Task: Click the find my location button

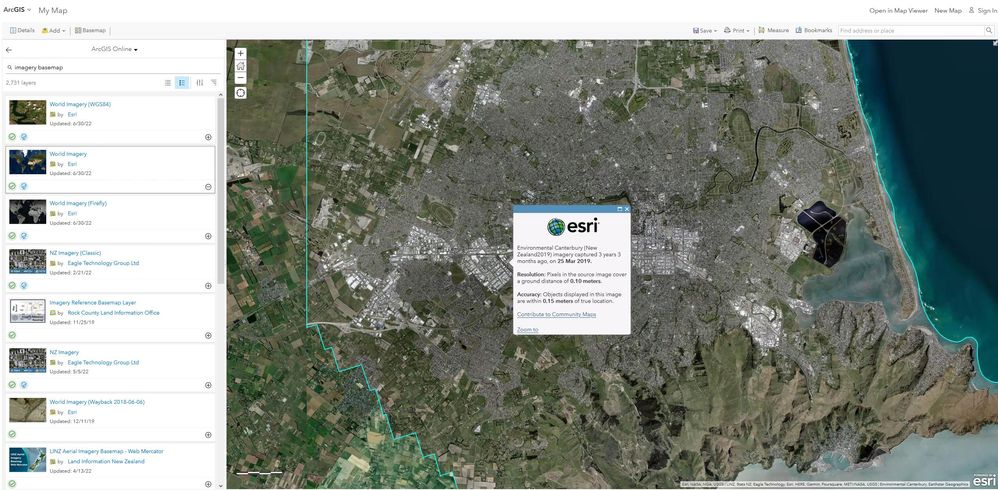Action: click(241, 93)
